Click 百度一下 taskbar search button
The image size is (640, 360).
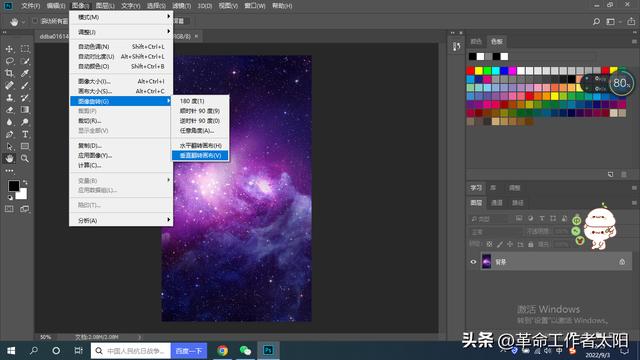click(189, 351)
